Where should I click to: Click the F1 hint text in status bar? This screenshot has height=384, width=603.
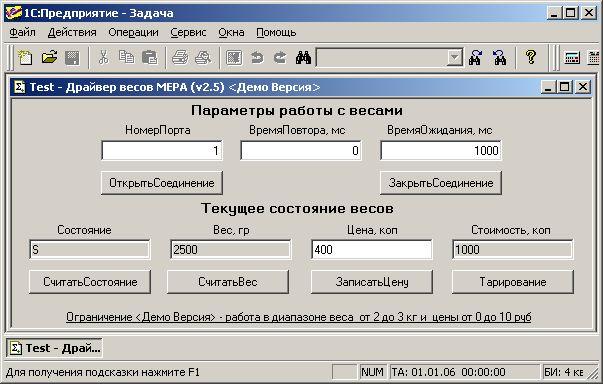pos(103,372)
